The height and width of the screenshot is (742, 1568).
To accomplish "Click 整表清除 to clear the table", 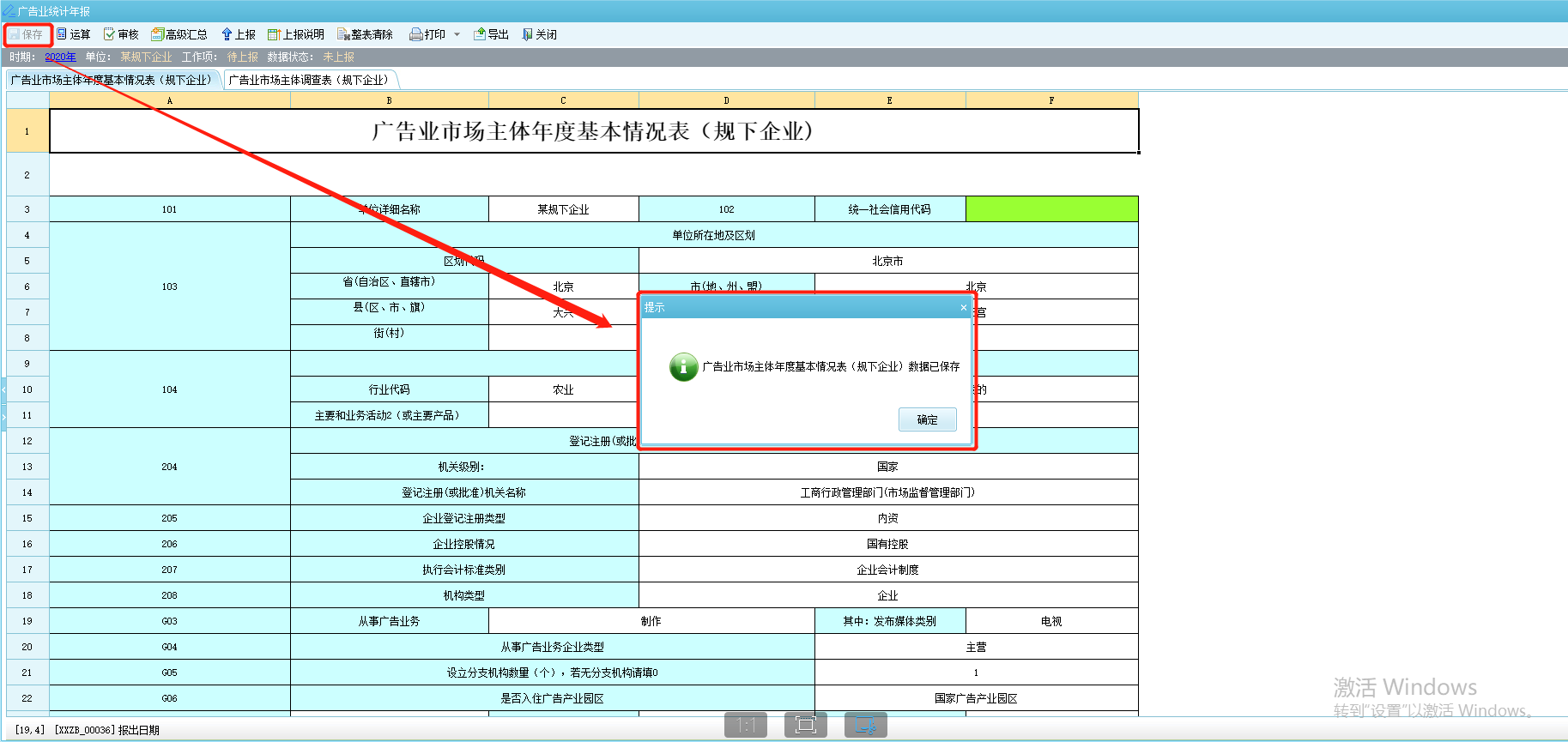I will point(365,34).
